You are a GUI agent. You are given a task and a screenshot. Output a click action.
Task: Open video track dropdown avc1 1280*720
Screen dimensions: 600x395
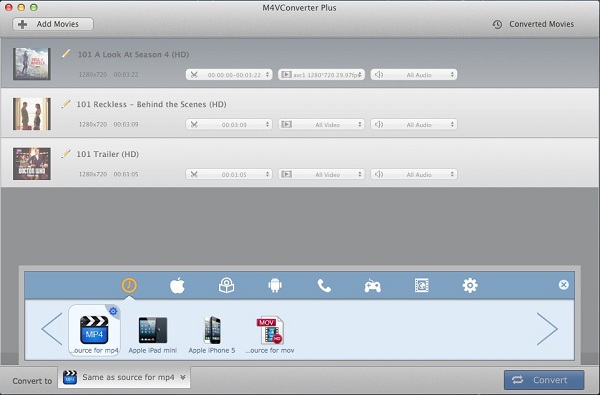(321, 75)
